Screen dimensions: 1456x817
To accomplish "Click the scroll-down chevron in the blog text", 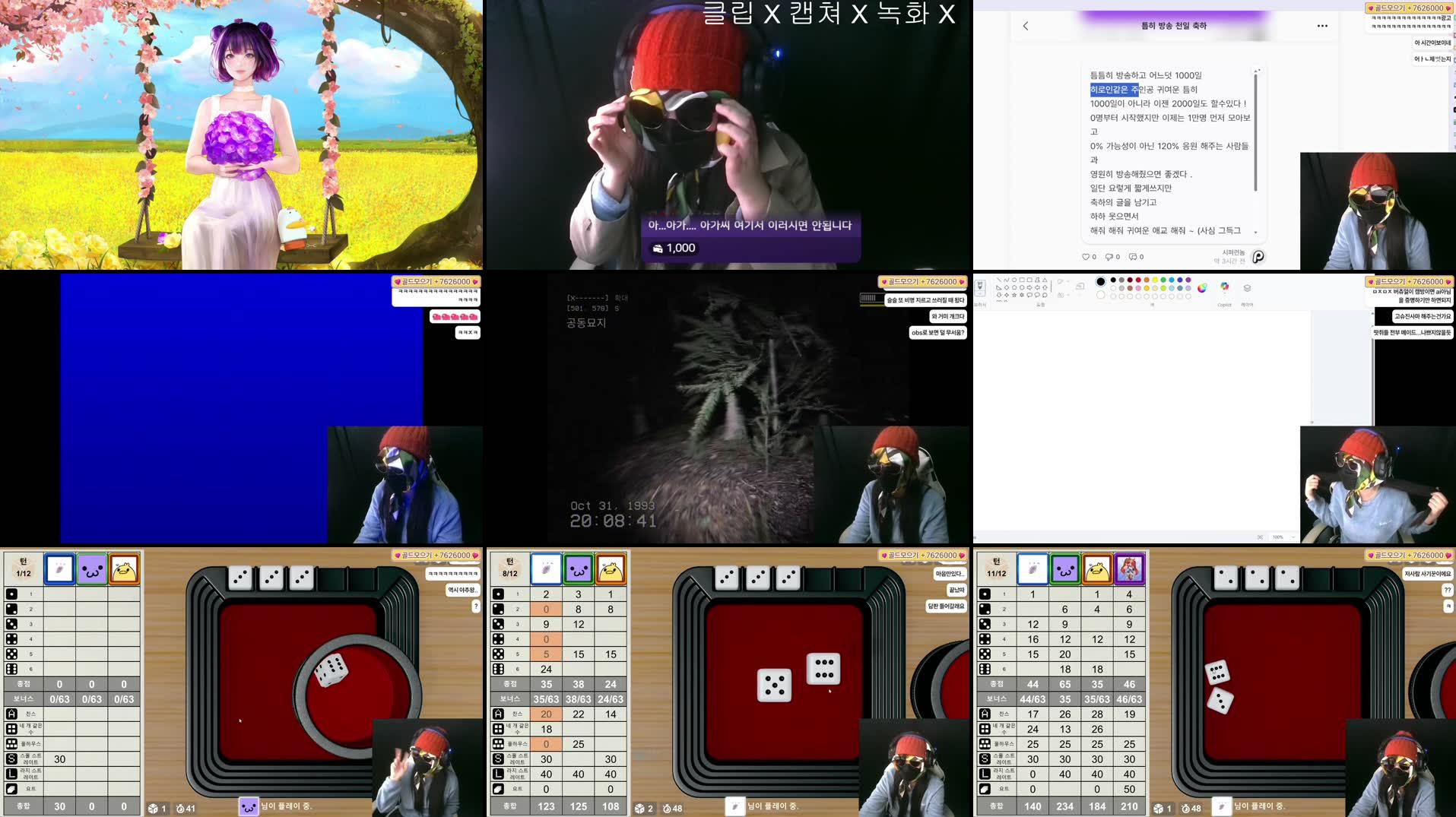I will [1256, 232].
